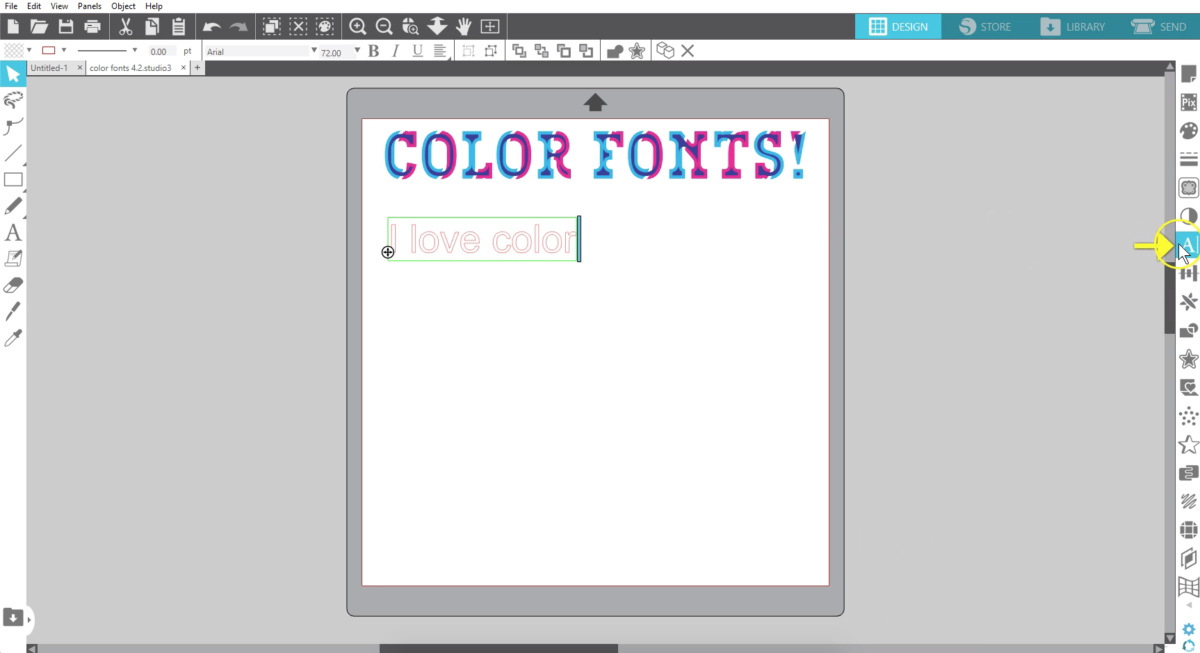Pick the Eyedropper tool
This screenshot has height=653, width=1200.
point(13,338)
